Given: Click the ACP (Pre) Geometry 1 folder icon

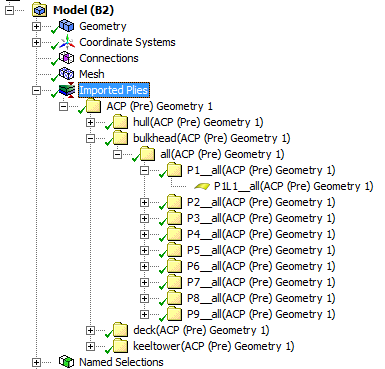Looking at the screenshot, I should (x=93, y=106).
